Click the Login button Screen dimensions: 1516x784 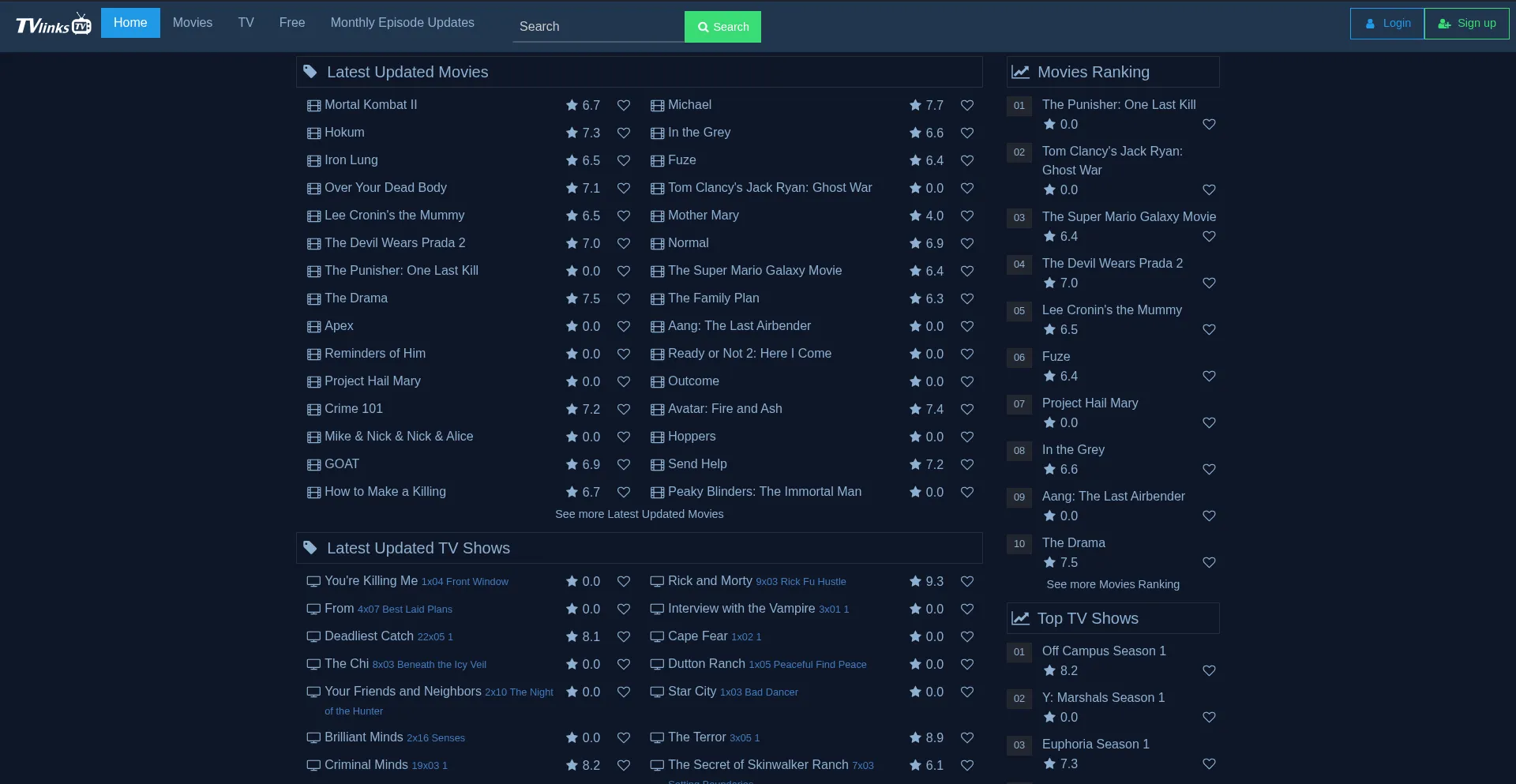click(1387, 24)
